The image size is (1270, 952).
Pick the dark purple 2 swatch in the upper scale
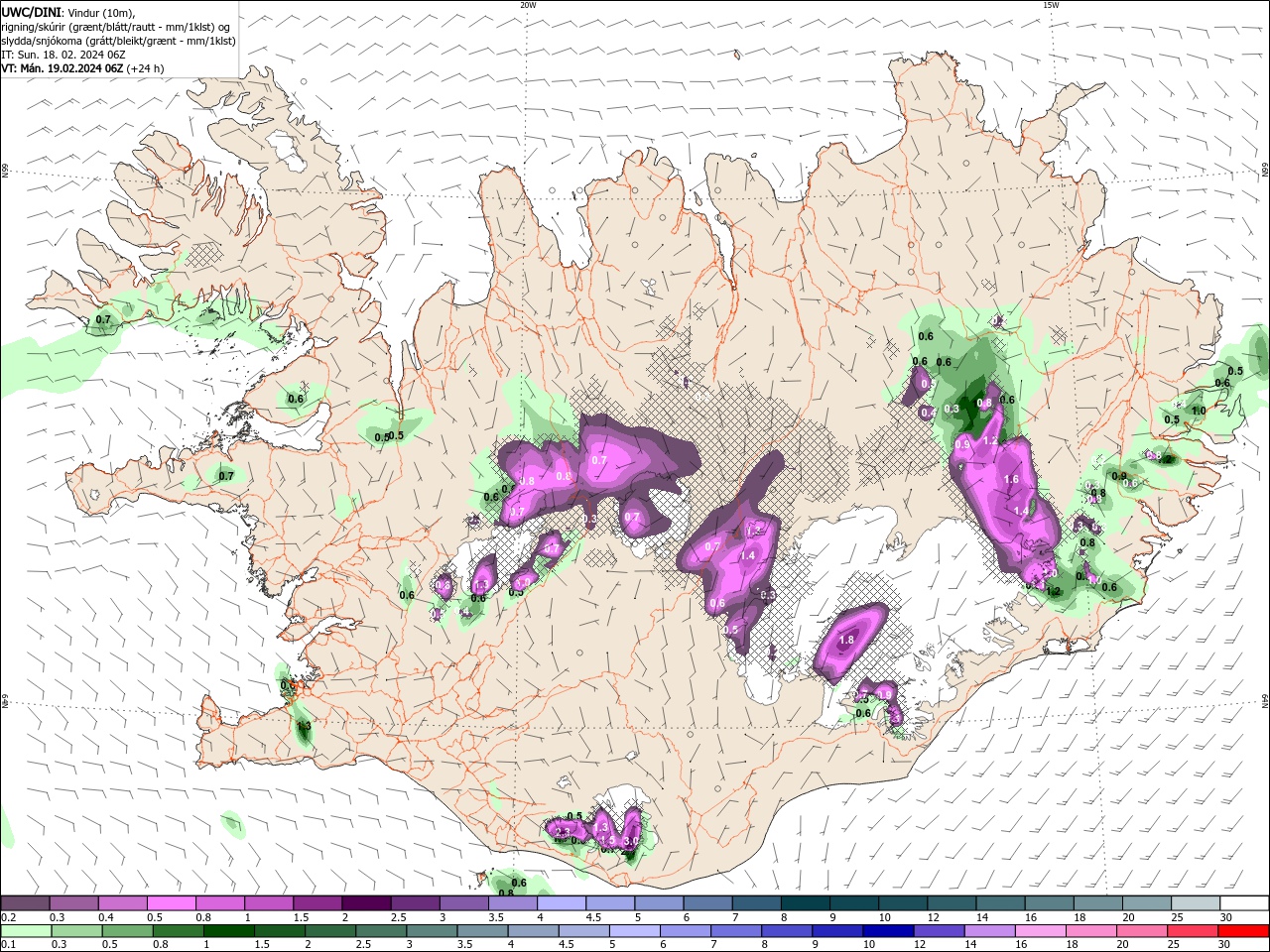[365, 903]
